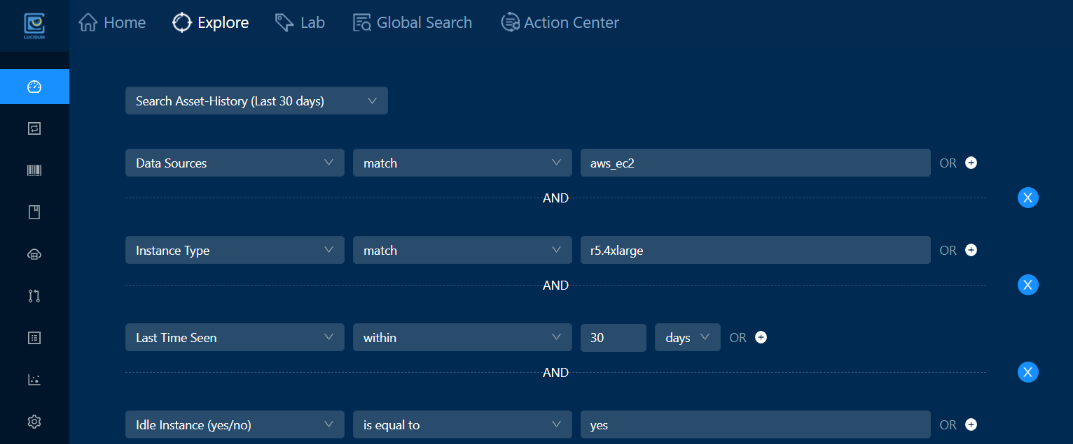This screenshot has height=444, width=1073.
Task: Remove the Instance Type filter with X
Action: pos(1028,285)
